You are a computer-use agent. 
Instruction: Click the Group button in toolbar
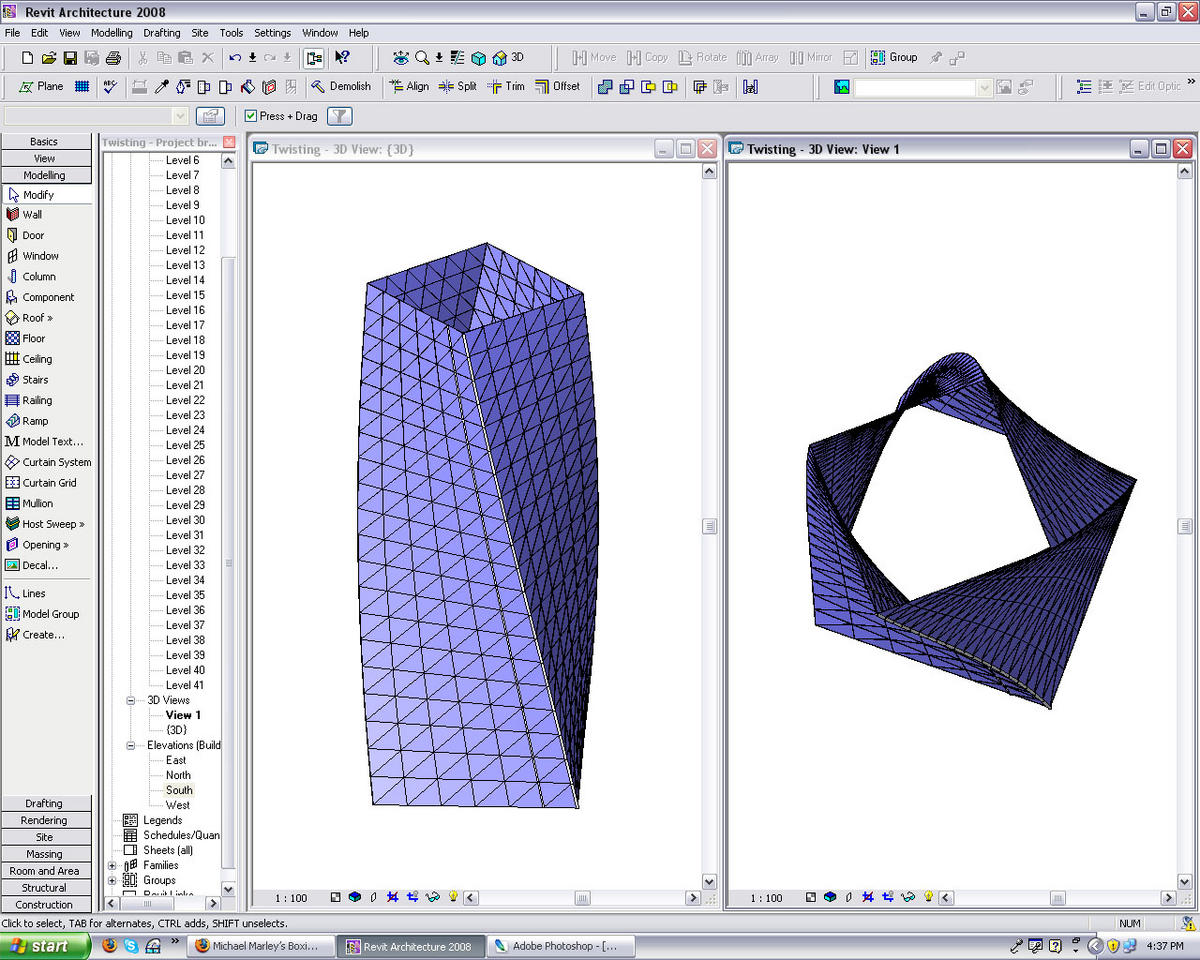click(894, 58)
